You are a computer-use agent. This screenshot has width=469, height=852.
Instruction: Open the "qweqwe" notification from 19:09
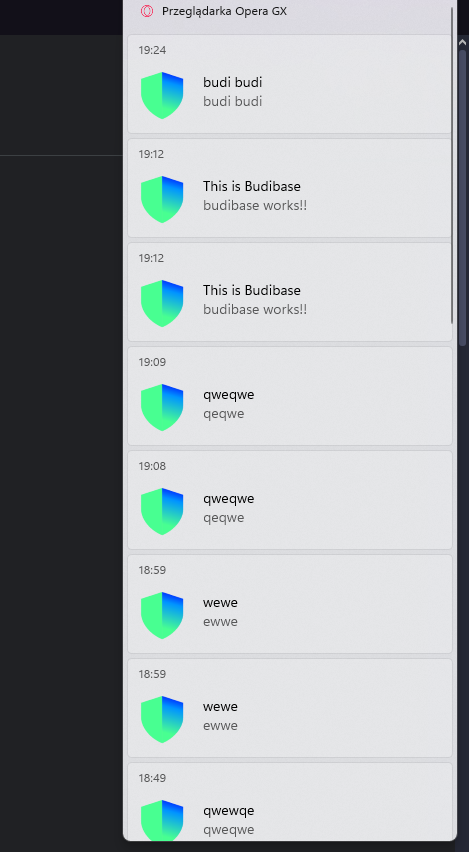coord(290,396)
